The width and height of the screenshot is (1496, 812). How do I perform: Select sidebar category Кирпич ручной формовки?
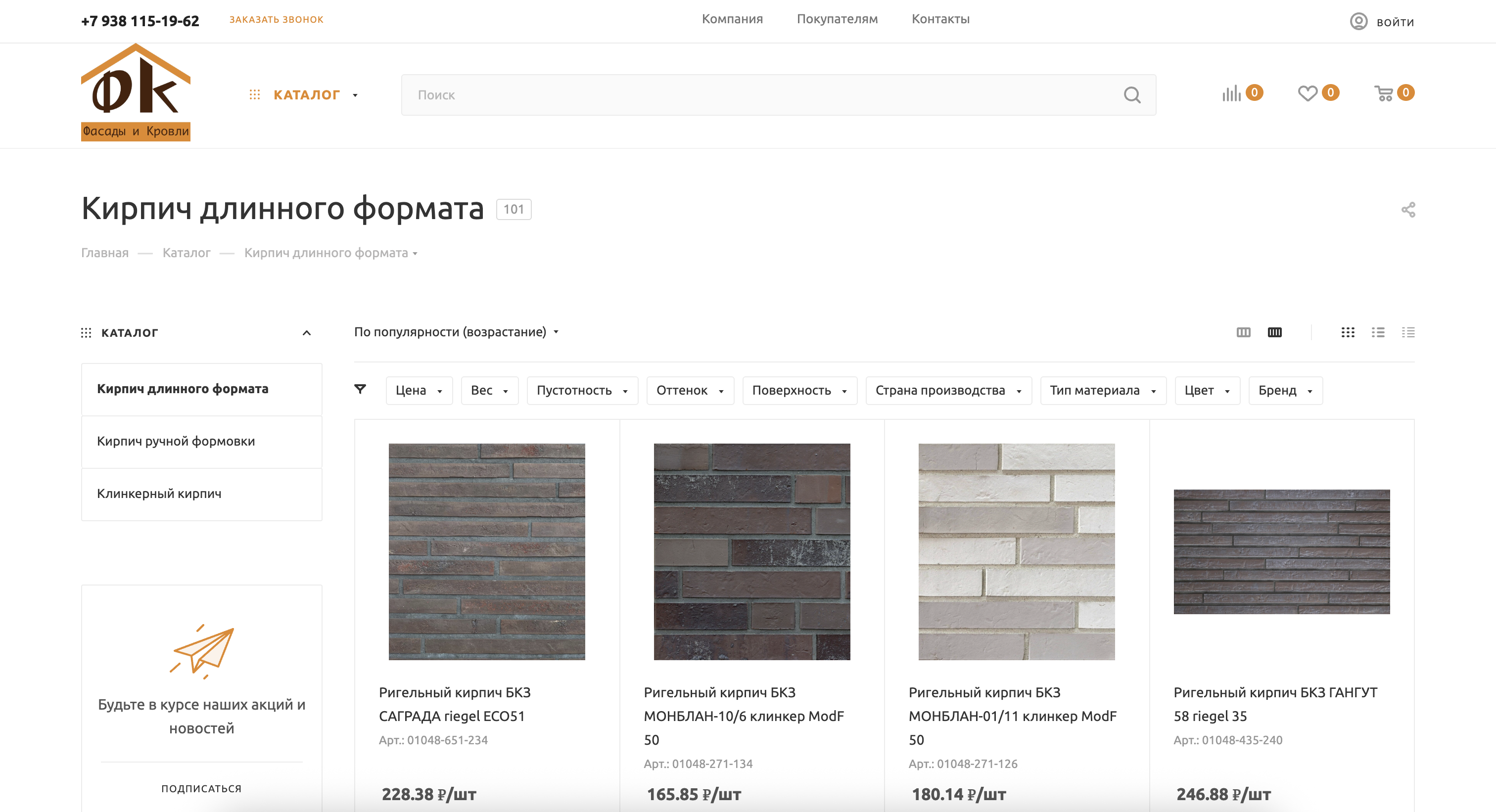click(x=201, y=442)
